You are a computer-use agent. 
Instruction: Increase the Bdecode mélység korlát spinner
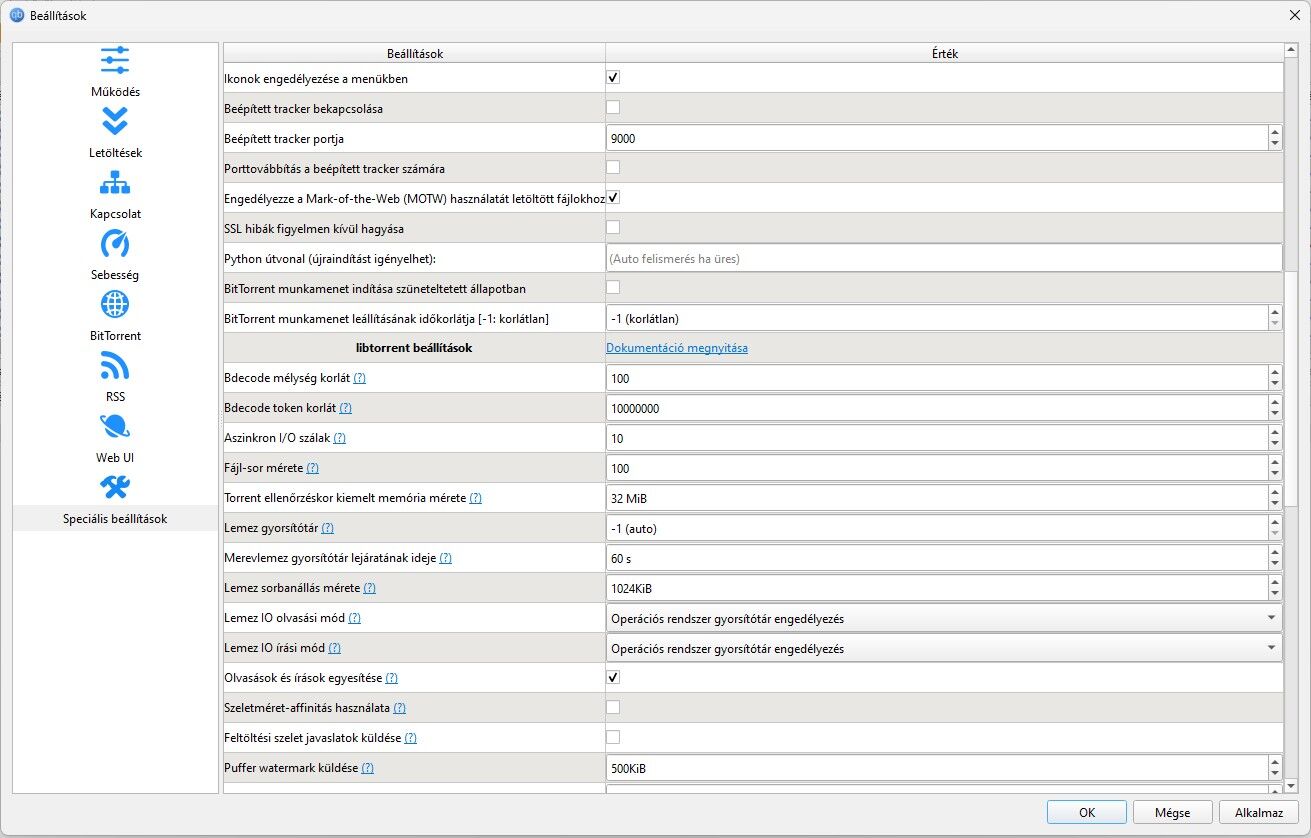coord(1274,372)
